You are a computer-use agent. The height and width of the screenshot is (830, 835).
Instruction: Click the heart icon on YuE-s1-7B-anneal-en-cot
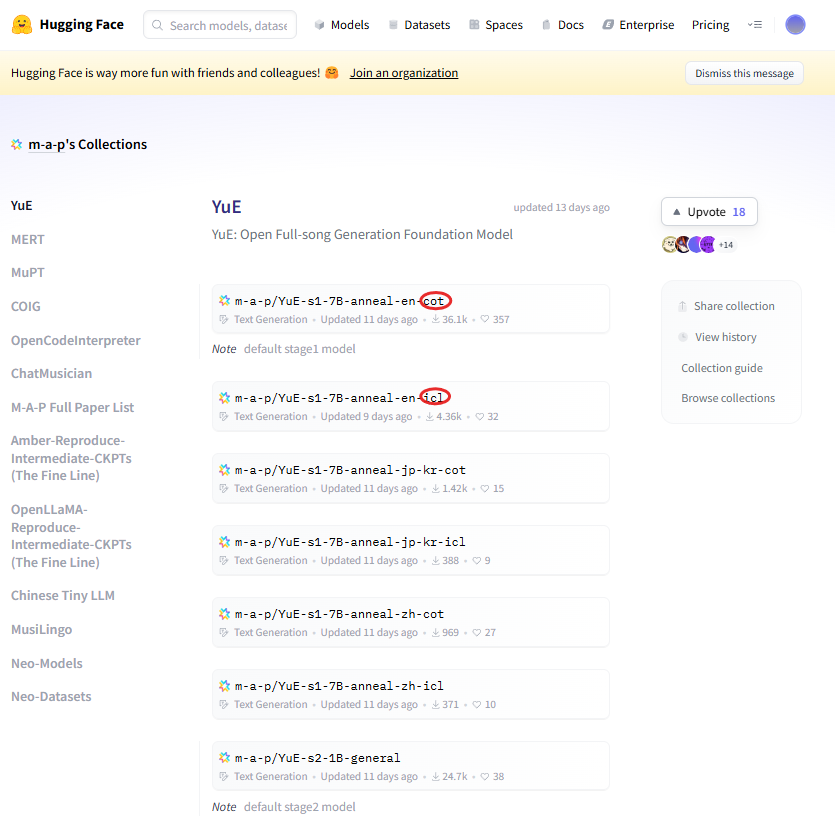click(x=485, y=319)
